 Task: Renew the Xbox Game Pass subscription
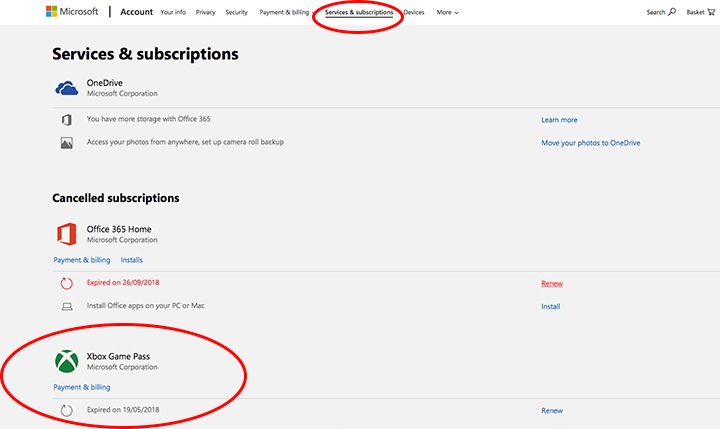pos(552,410)
